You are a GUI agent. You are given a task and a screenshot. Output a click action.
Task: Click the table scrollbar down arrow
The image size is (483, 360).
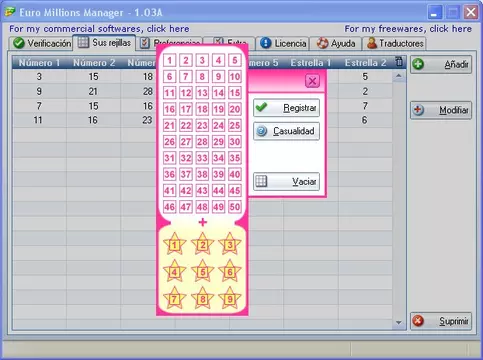[399, 322]
